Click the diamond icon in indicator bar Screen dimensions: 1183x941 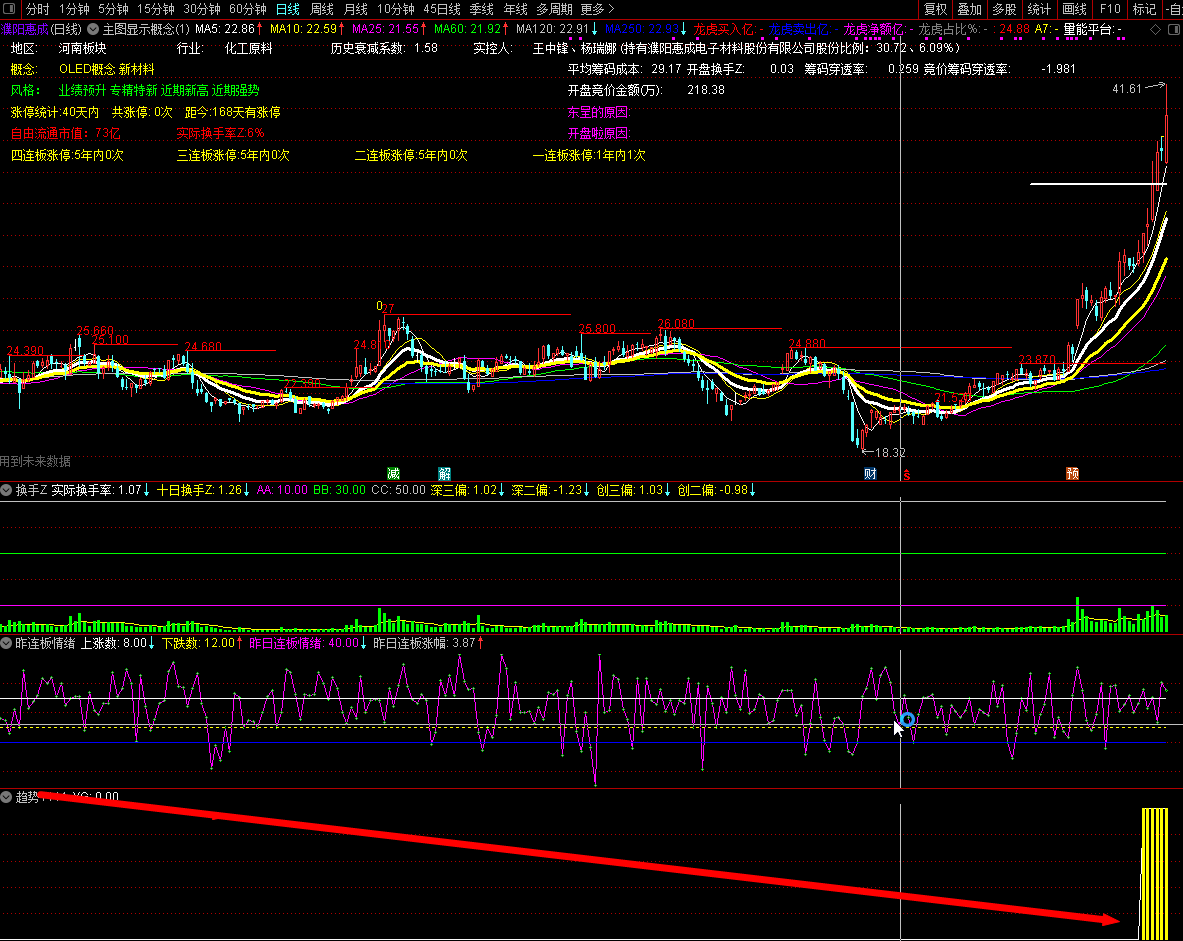click(x=1155, y=29)
